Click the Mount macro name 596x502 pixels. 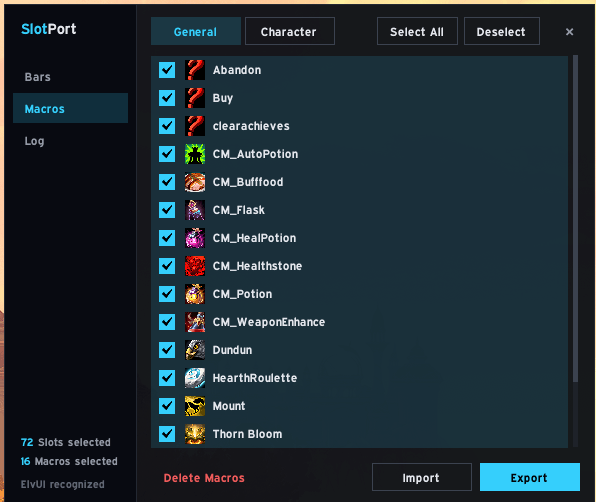tap(229, 406)
